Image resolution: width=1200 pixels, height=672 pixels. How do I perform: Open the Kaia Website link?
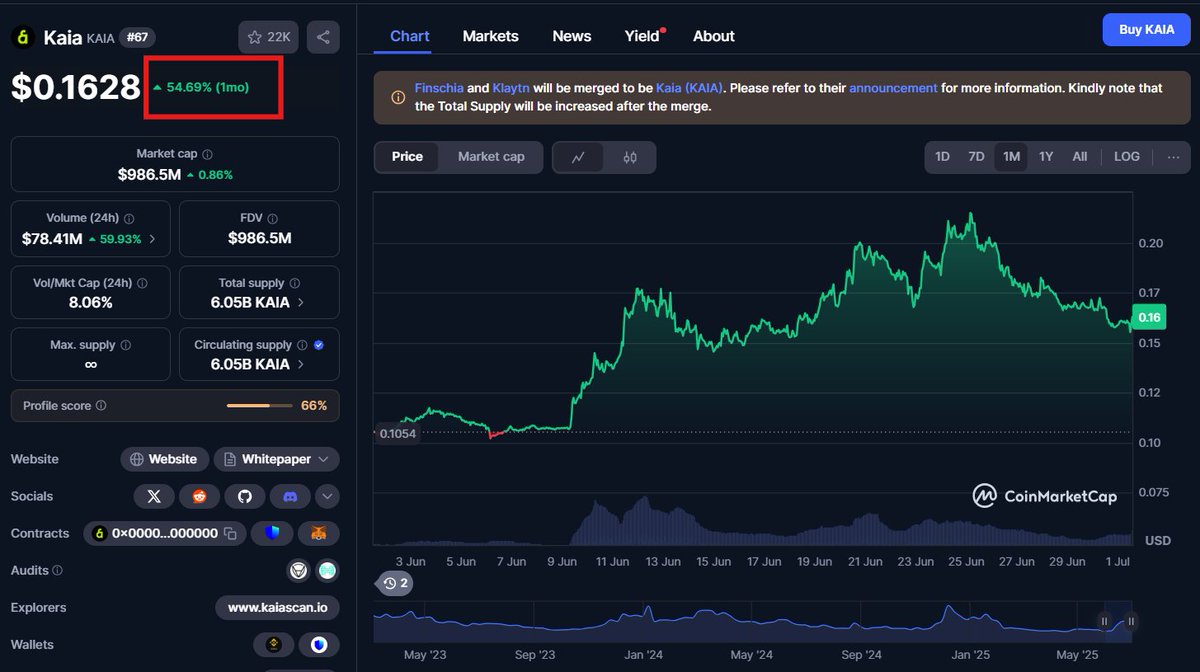click(165, 459)
